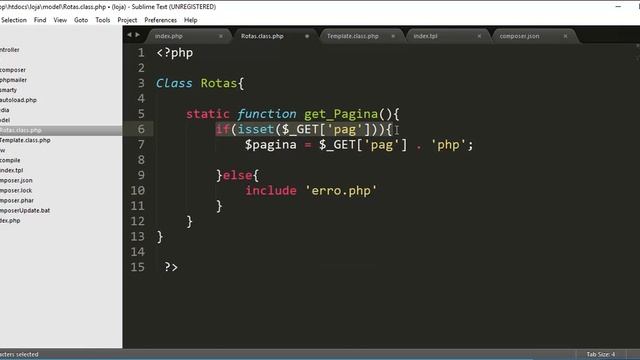
Task: Select the composer folder in sidebar
Action: pyautogui.click(x=13, y=70)
